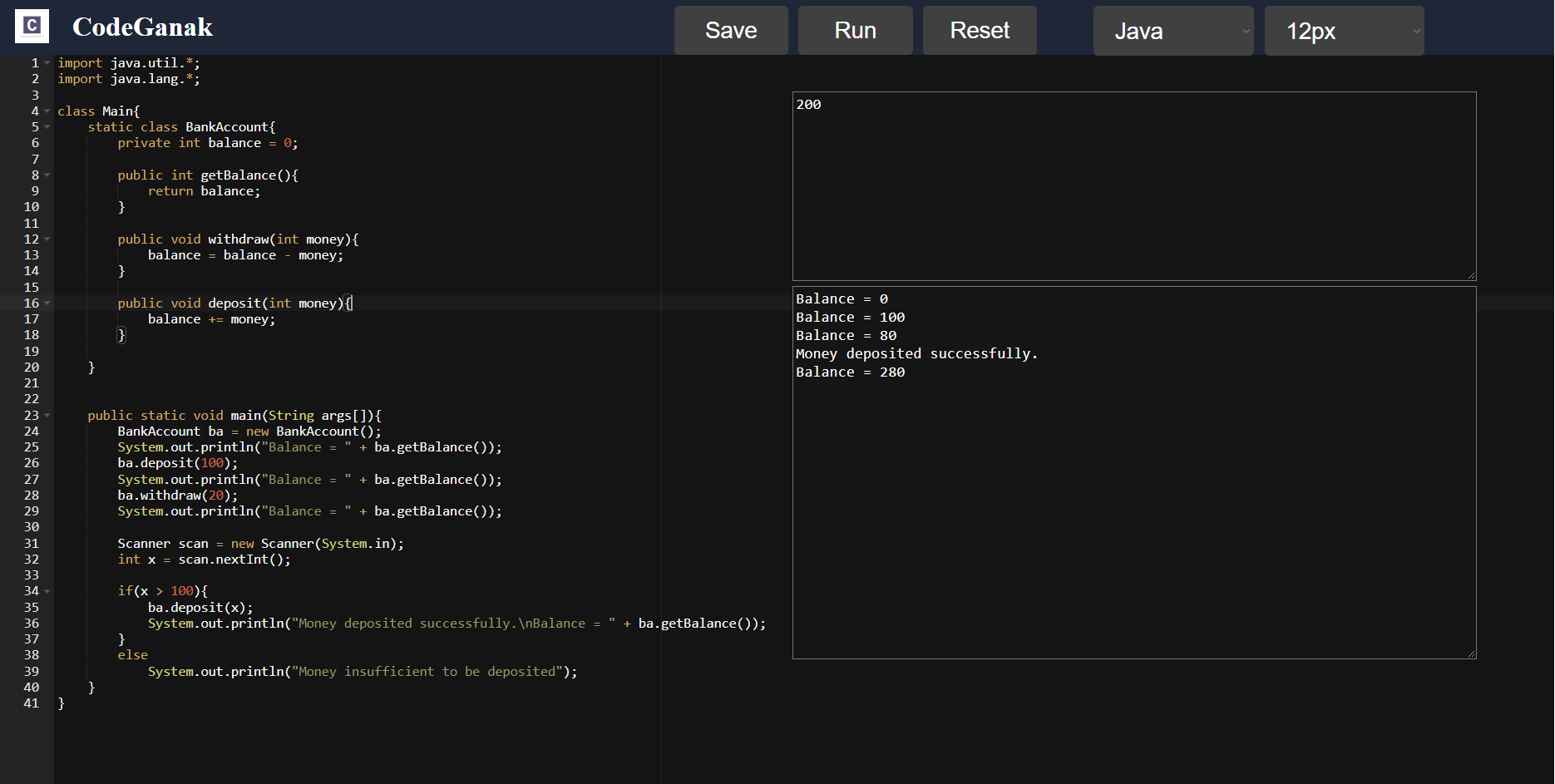This screenshot has width=1555, height=784.
Task: Click the 'else' keyword on line 38
Action: [x=133, y=655]
